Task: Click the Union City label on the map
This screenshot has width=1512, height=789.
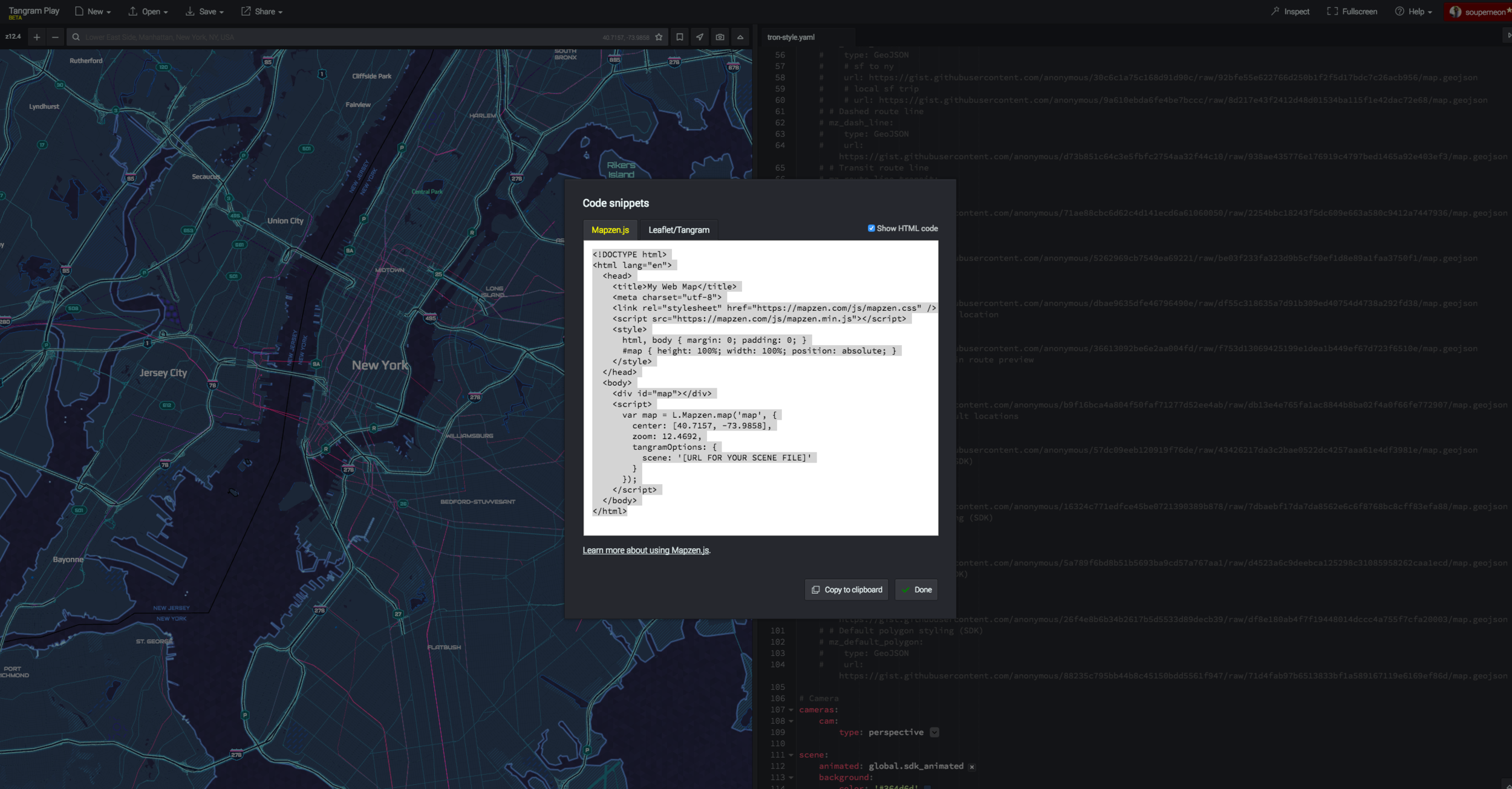Action: (285, 221)
